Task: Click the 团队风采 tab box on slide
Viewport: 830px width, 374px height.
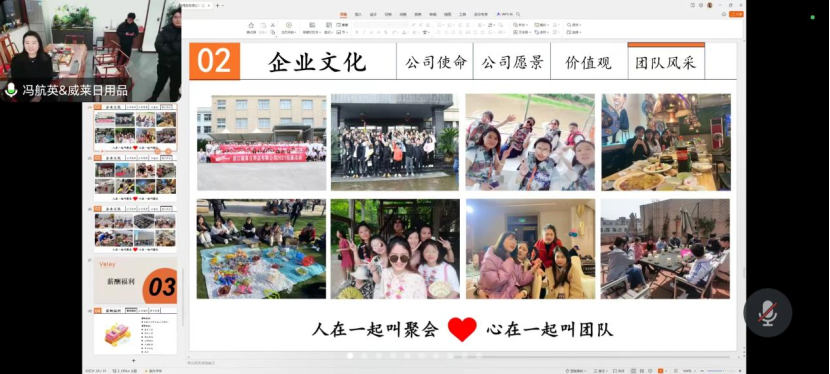Action: pos(666,61)
